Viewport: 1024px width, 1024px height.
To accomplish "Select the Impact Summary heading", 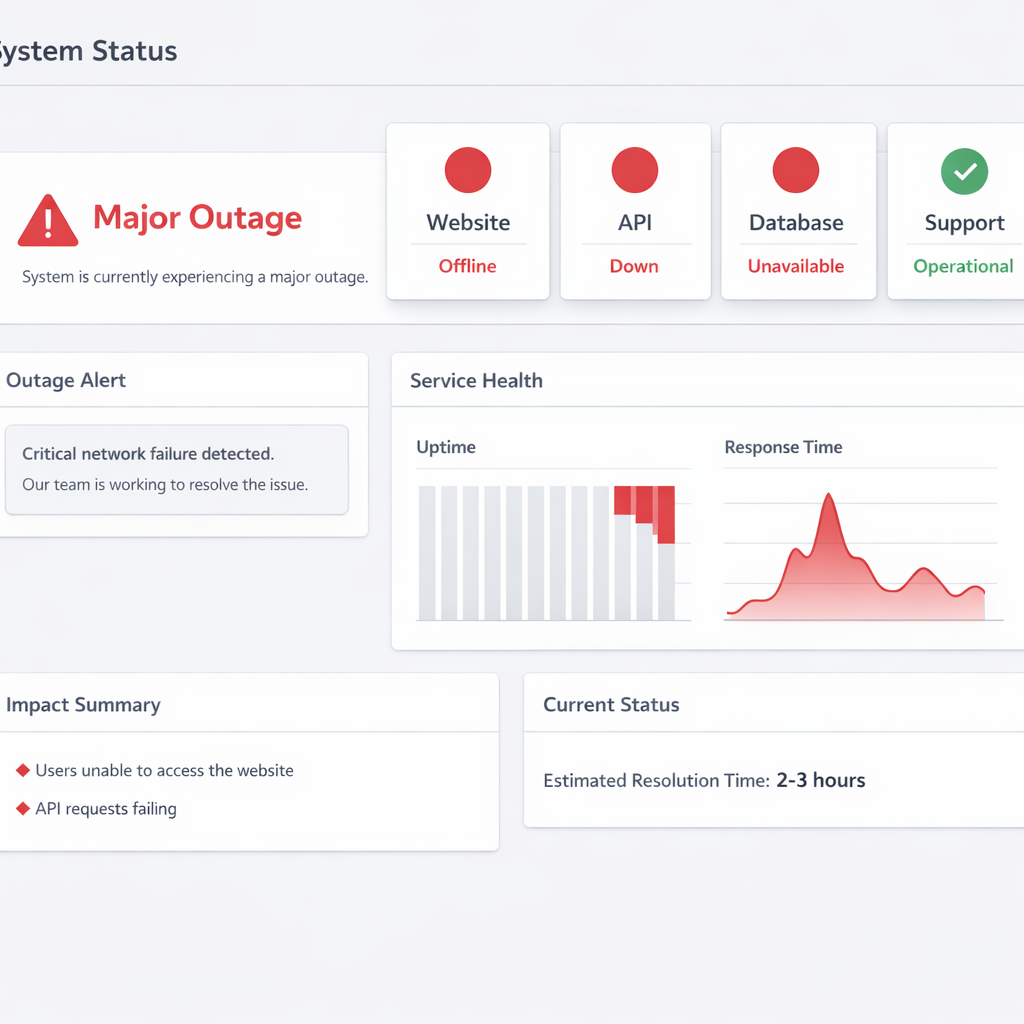I will 83,704.
